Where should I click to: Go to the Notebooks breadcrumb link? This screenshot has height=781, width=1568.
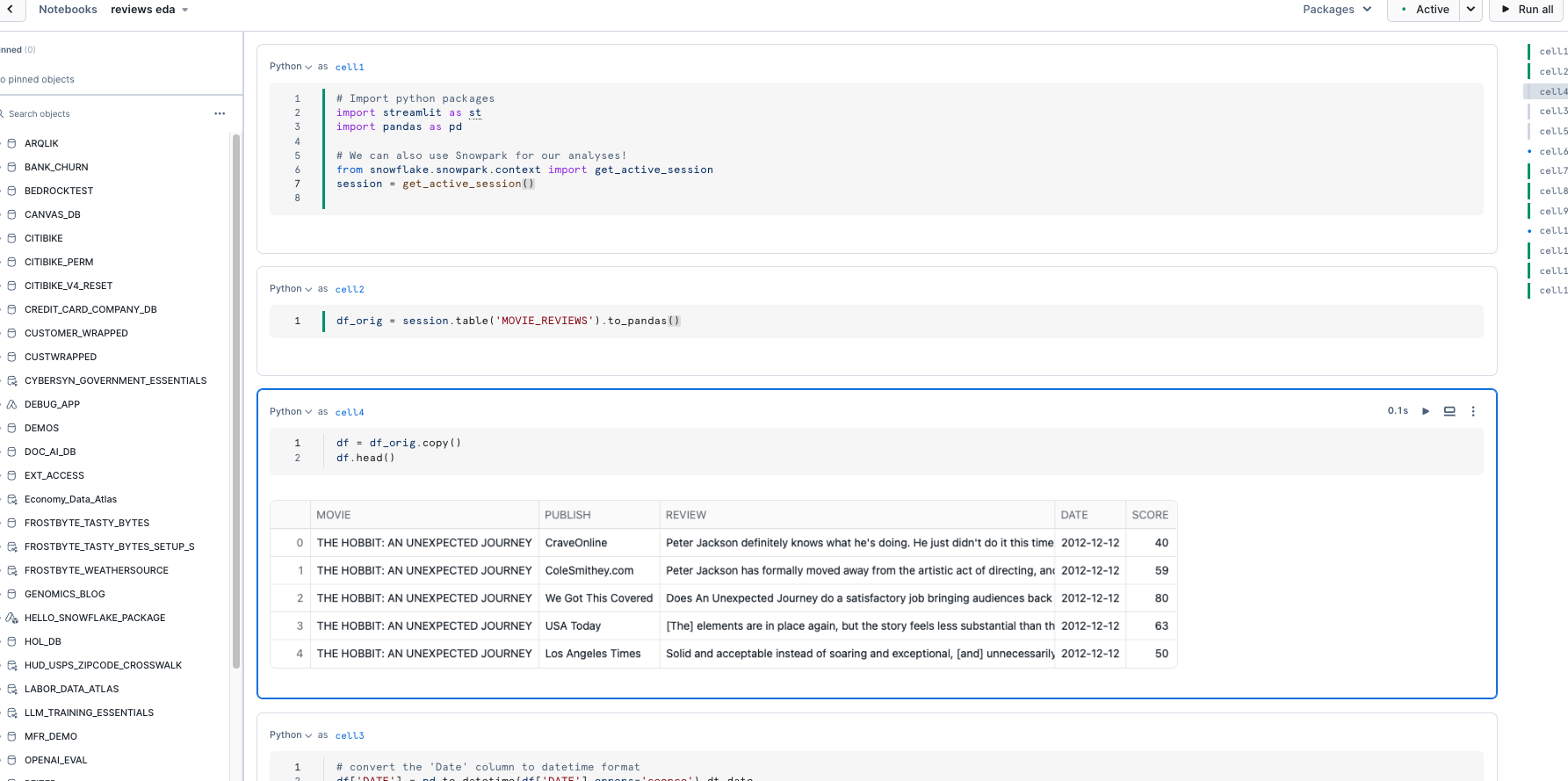click(68, 10)
